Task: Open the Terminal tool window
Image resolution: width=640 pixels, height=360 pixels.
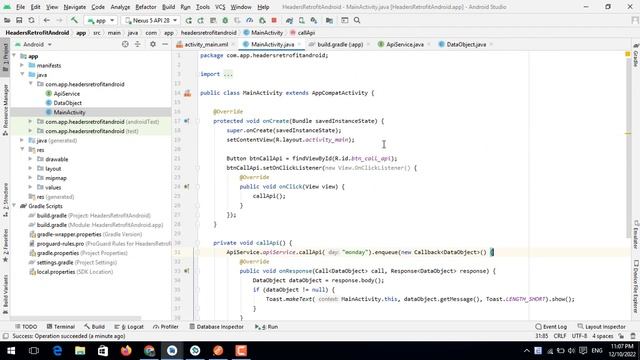Action: [x=61, y=327]
